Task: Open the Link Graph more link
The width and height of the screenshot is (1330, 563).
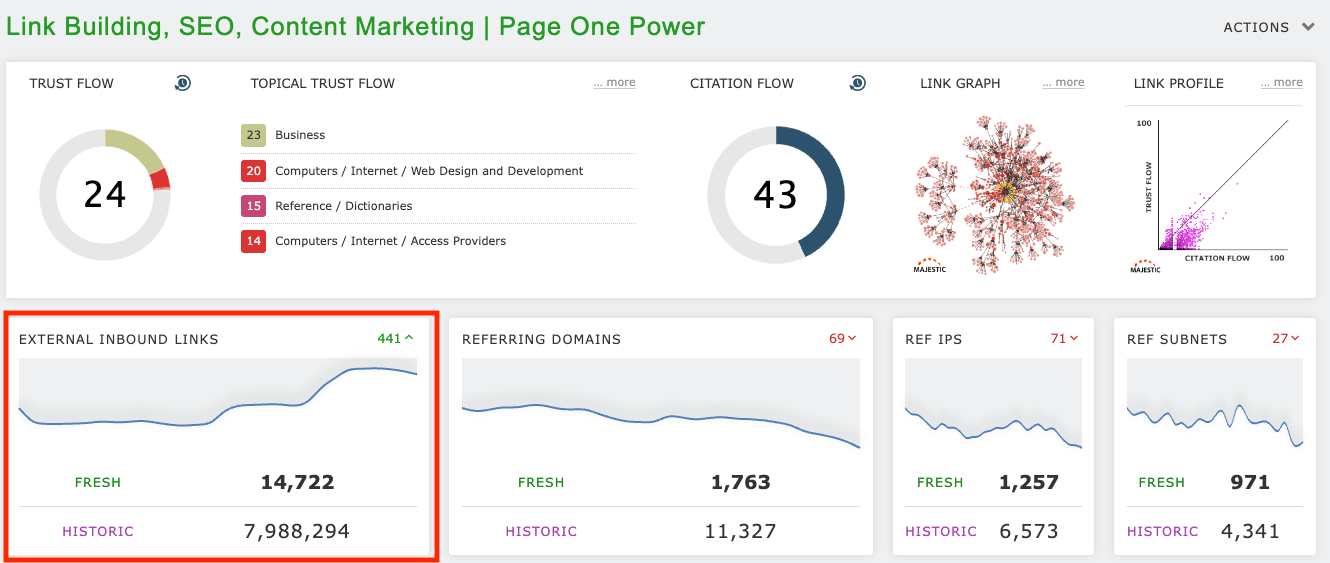Action: [1063, 83]
